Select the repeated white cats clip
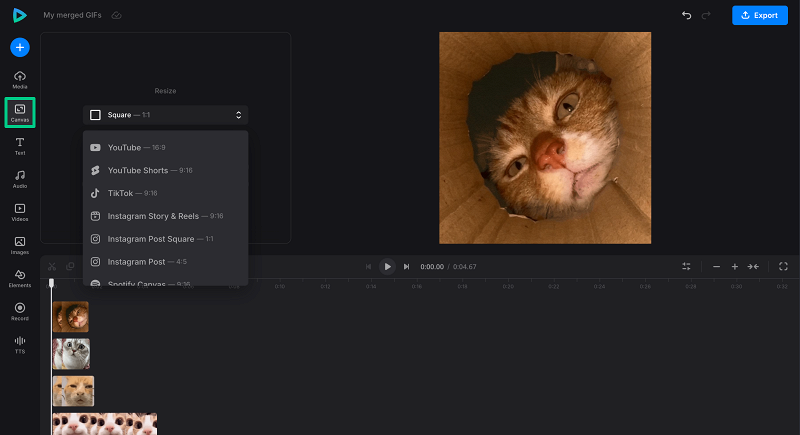The height and width of the screenshot is (435, 800). pos(105,424)
